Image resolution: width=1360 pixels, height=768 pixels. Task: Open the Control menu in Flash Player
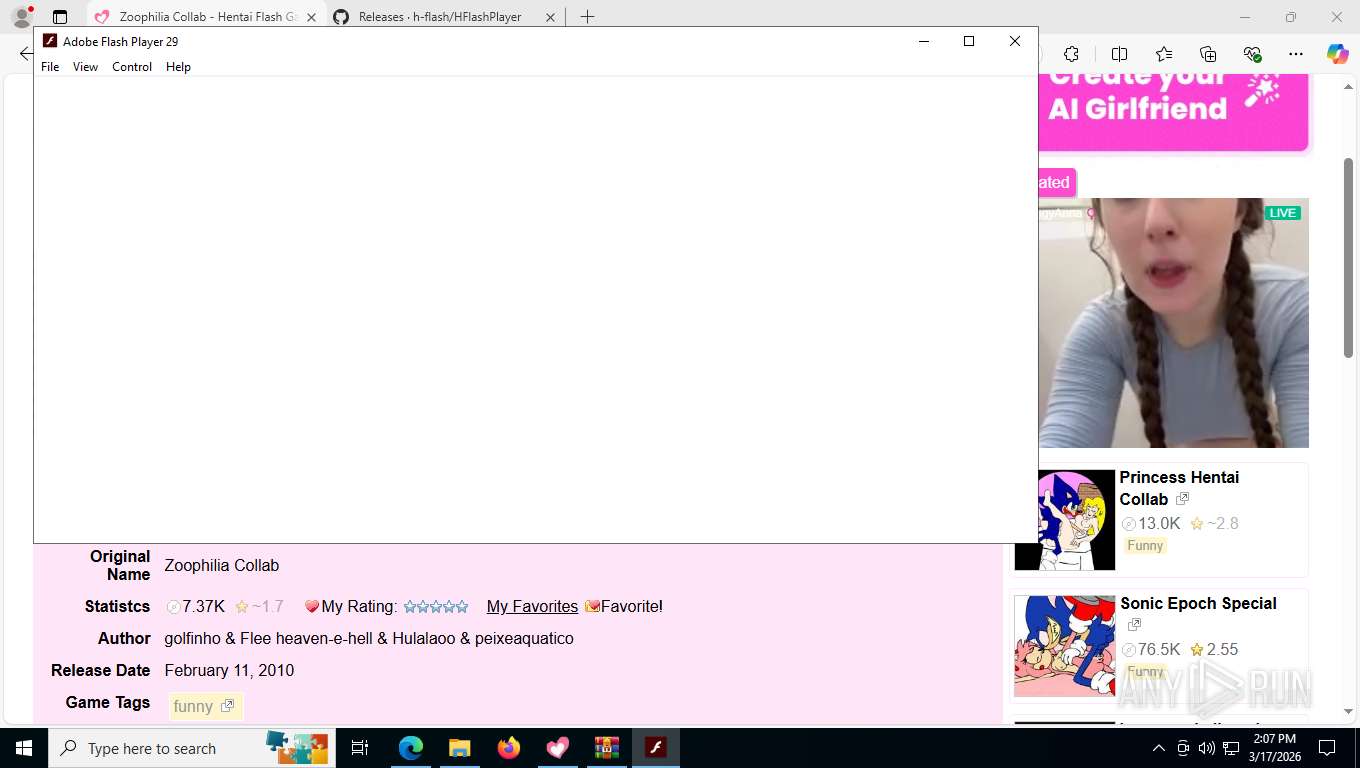pyautogui.click(x=132, y=67)
